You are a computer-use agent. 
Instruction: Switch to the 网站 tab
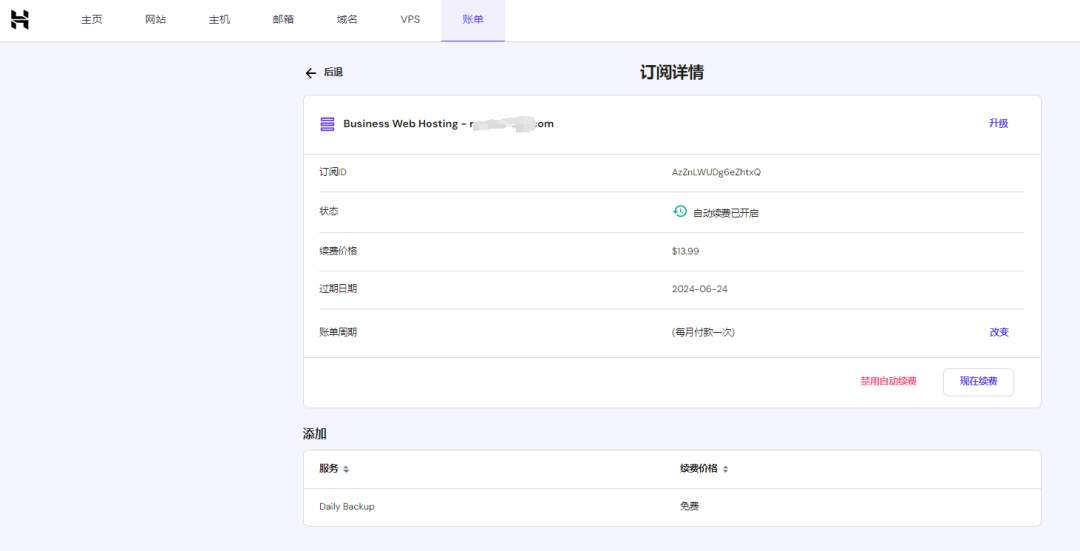point(155,20)
